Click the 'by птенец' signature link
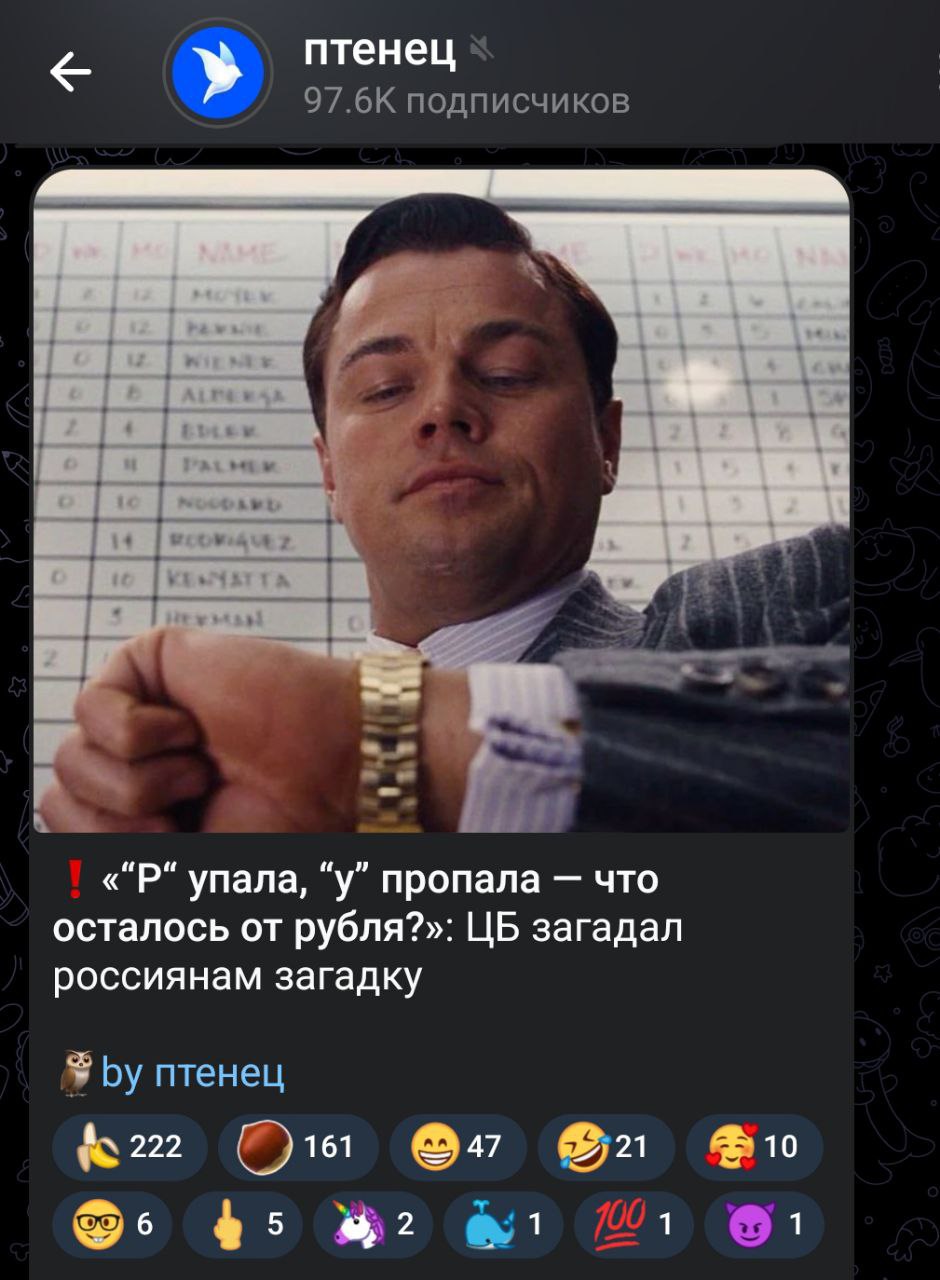The height and width of the screenshot is (1280, 940). 193,1073
